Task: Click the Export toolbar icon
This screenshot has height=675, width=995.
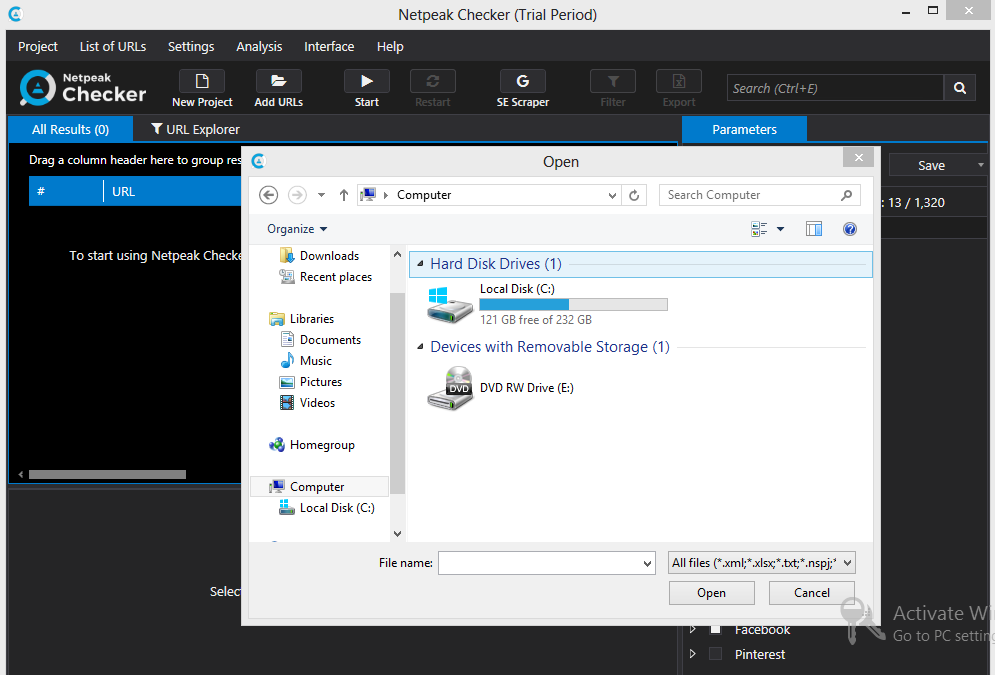Action: coord(679,81)
